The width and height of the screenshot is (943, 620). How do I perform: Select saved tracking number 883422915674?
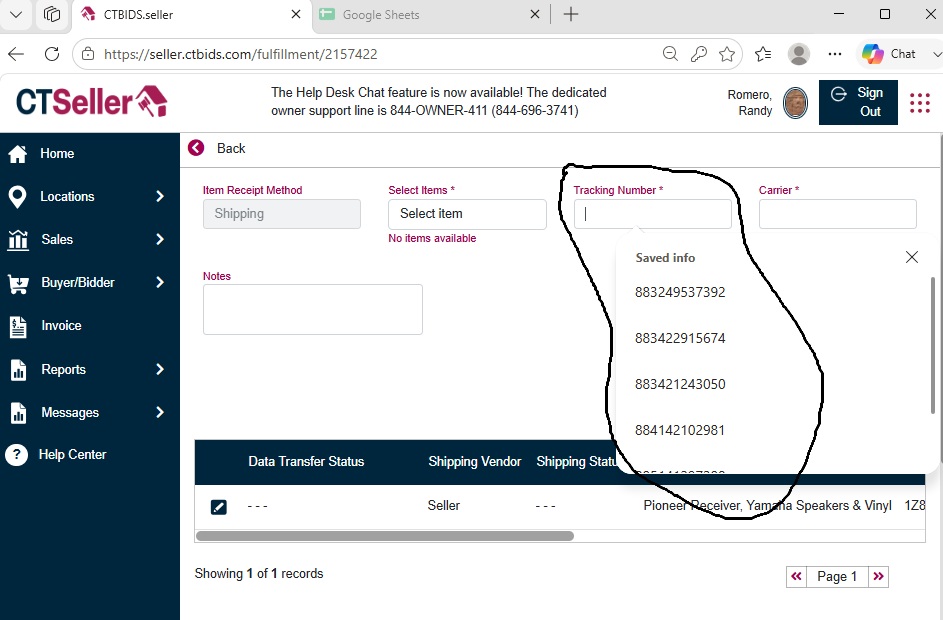[x=680, y=338]
